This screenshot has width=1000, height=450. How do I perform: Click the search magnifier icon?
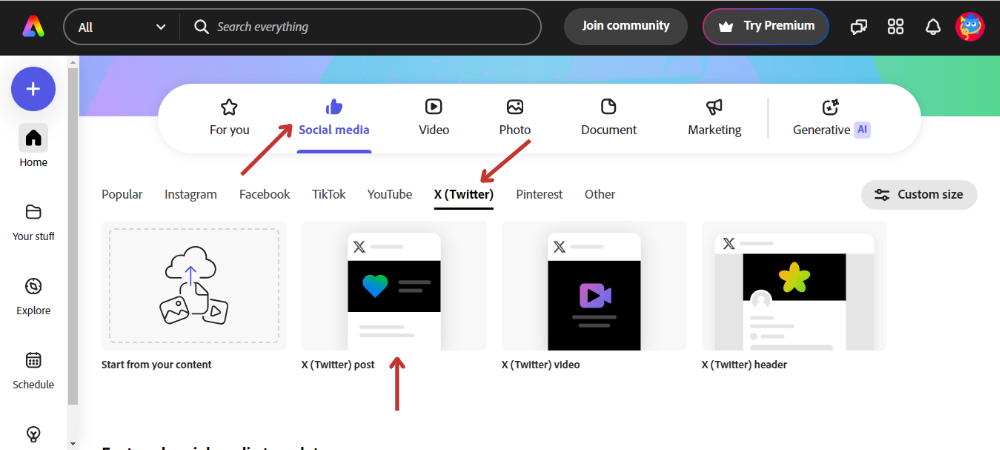click(202, 27)
